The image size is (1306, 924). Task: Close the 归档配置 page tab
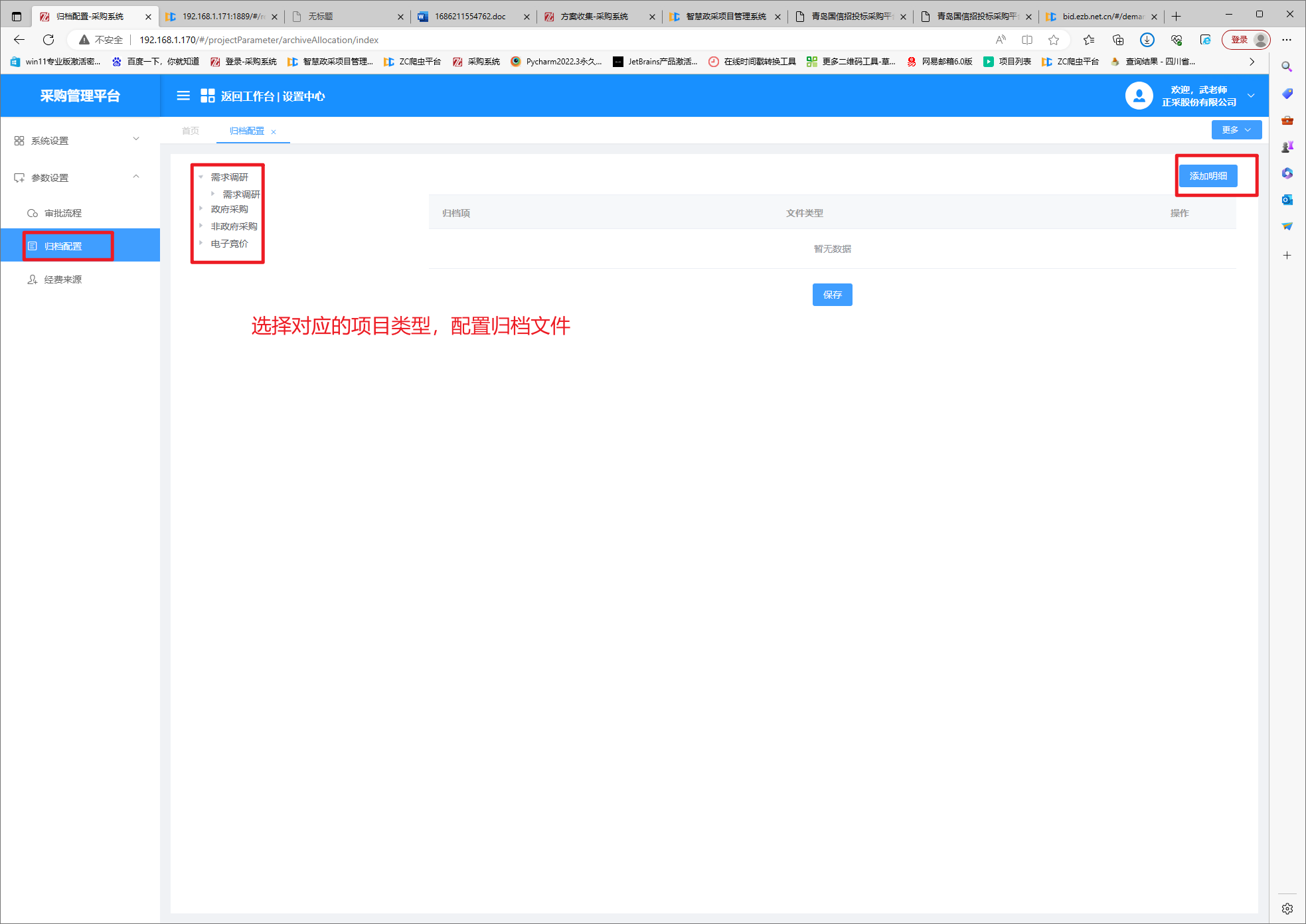[x=274, y=131]
